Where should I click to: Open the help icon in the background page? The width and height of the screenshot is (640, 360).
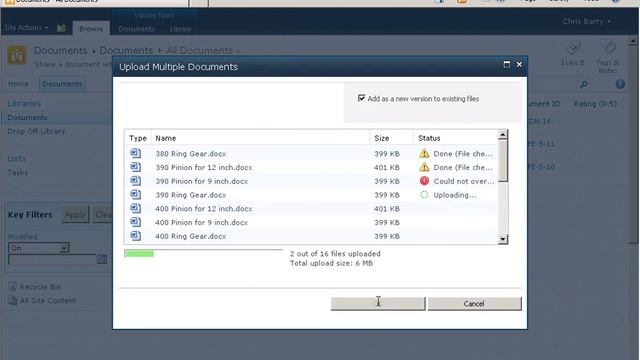coord(620,84)
